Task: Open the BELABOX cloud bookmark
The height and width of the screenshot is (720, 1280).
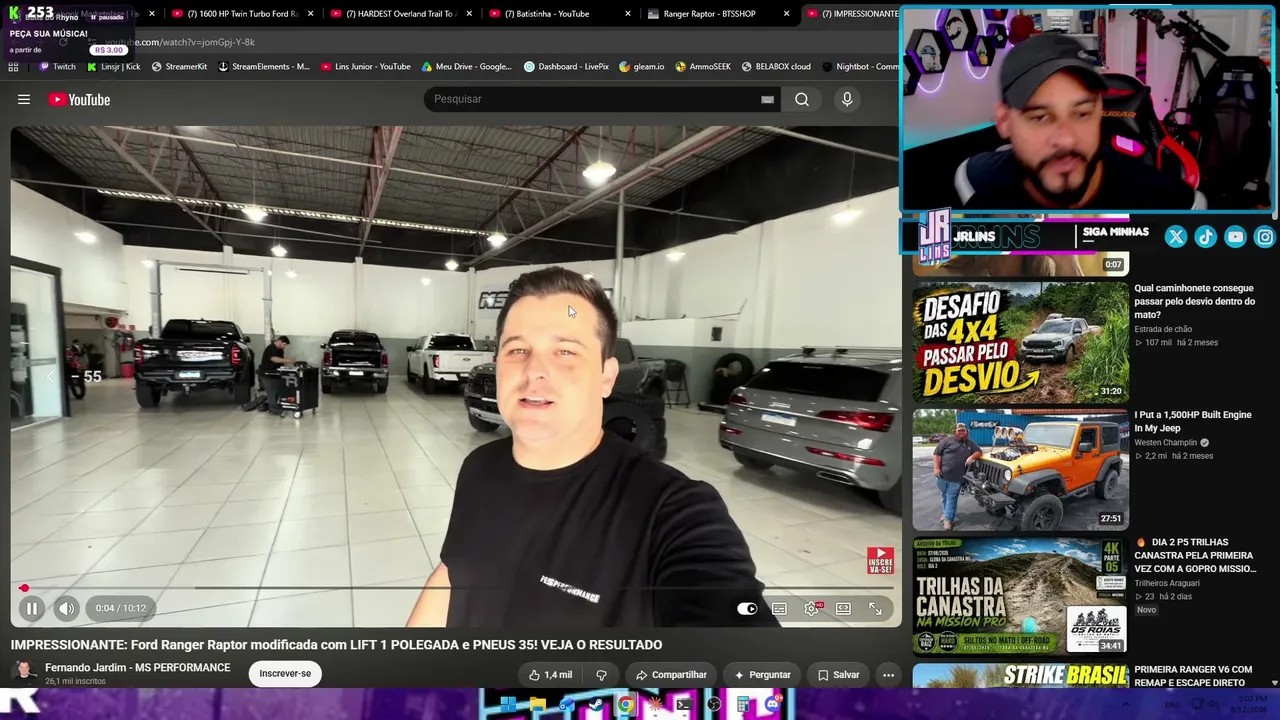Action: [776, 67]
